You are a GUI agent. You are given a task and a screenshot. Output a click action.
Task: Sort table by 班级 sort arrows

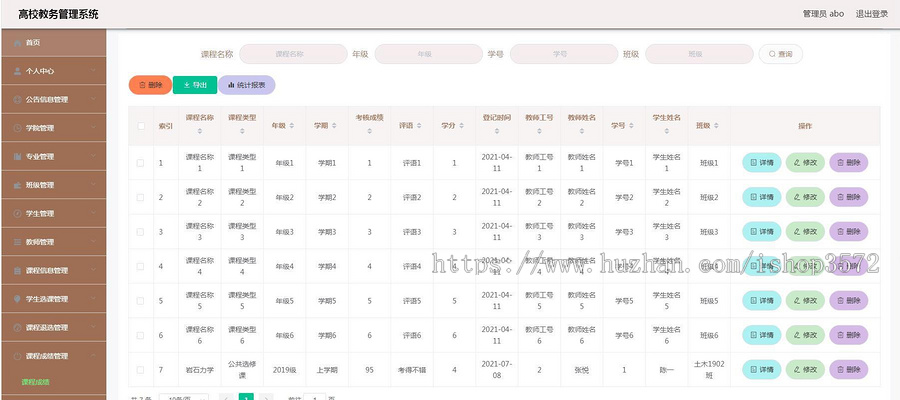click(x=716, y=126)
